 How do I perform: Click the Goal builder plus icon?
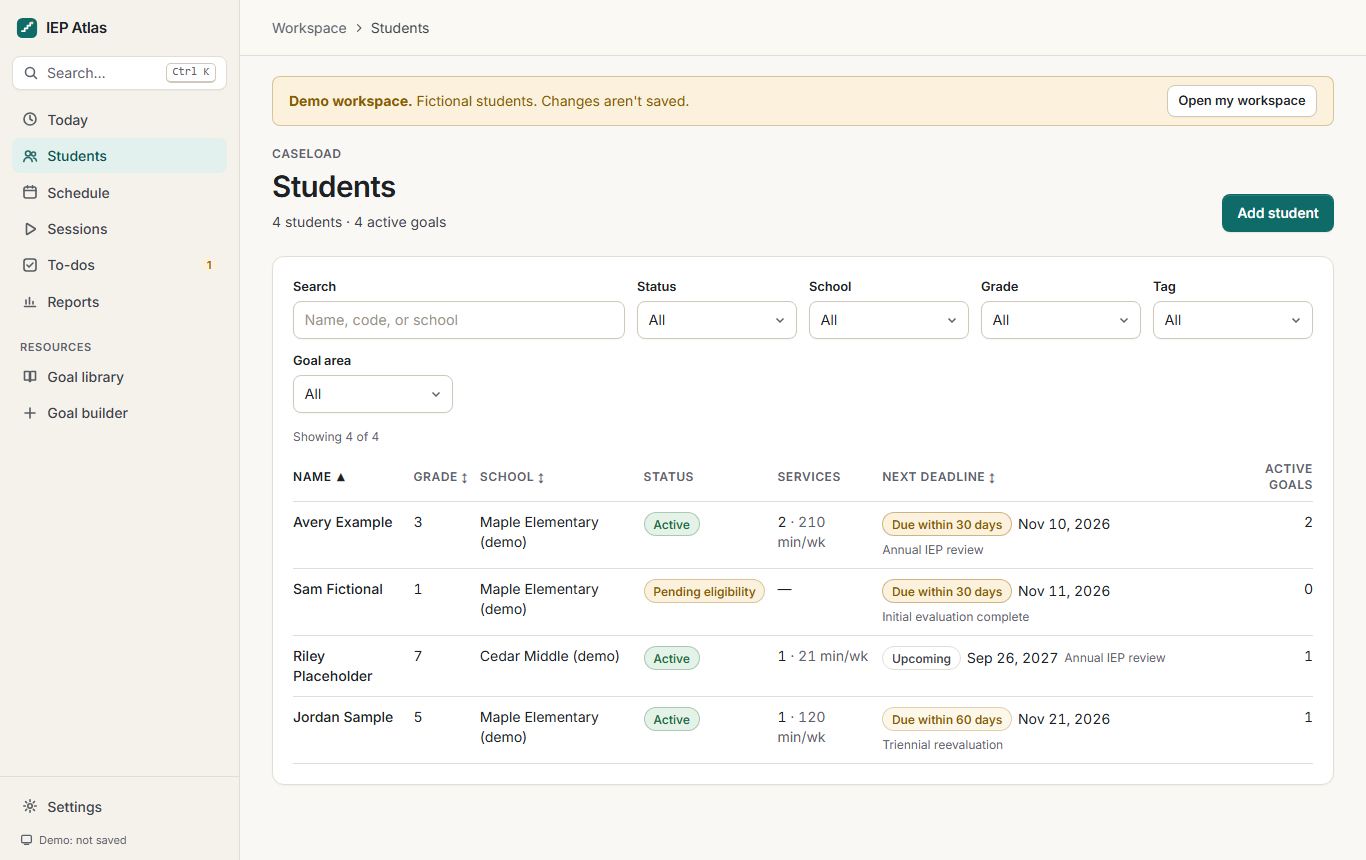pos(30,413)
